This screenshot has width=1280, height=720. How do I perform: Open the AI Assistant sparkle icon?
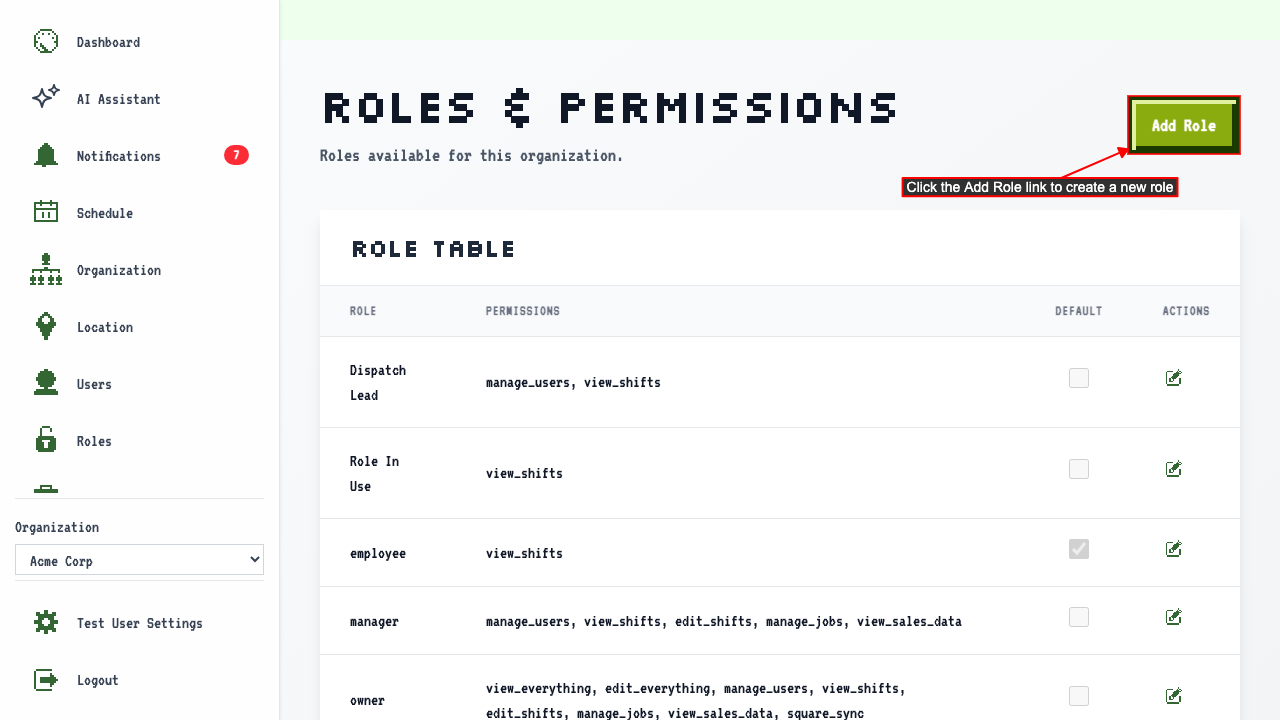pos(46,98)
